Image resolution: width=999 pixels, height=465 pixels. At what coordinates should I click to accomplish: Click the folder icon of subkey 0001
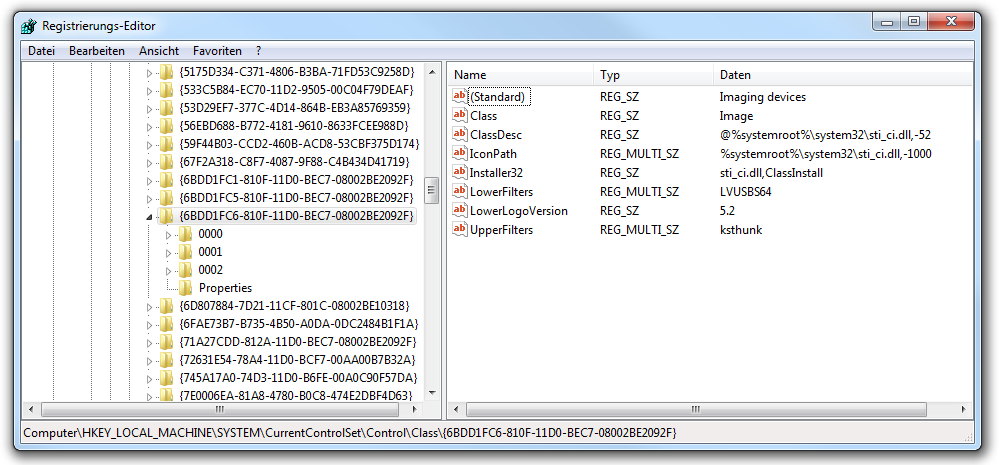pyautogui.click(x=185, y=252)
